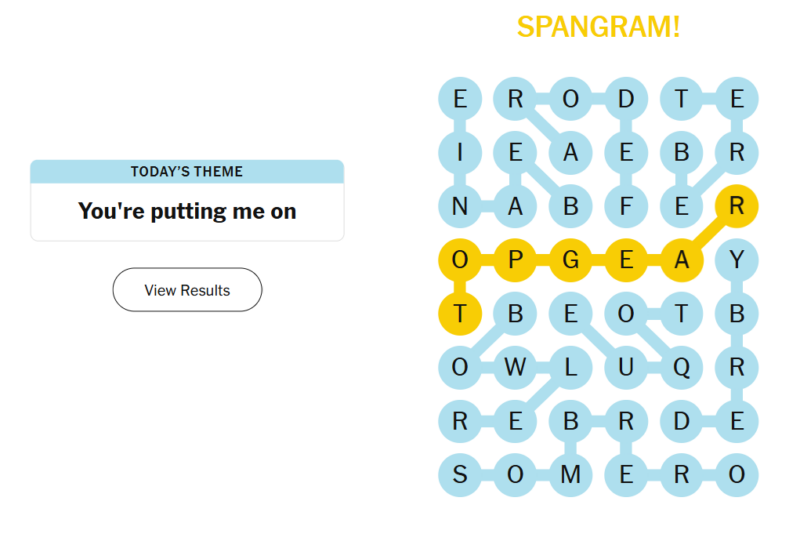Select the letter N tile
This screenshot has height=552, width=800.
point(460,207)
